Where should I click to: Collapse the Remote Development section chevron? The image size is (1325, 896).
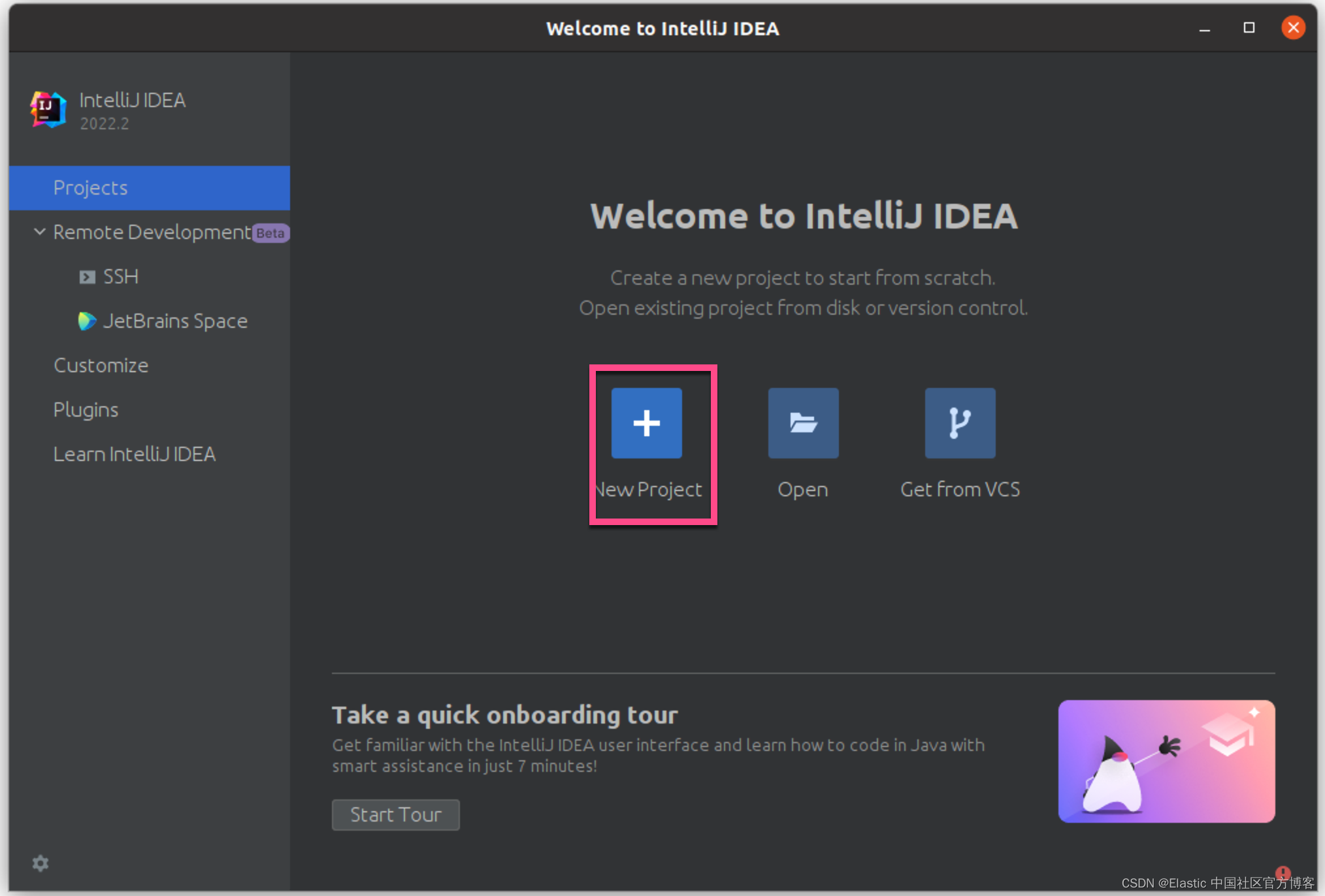40,232
